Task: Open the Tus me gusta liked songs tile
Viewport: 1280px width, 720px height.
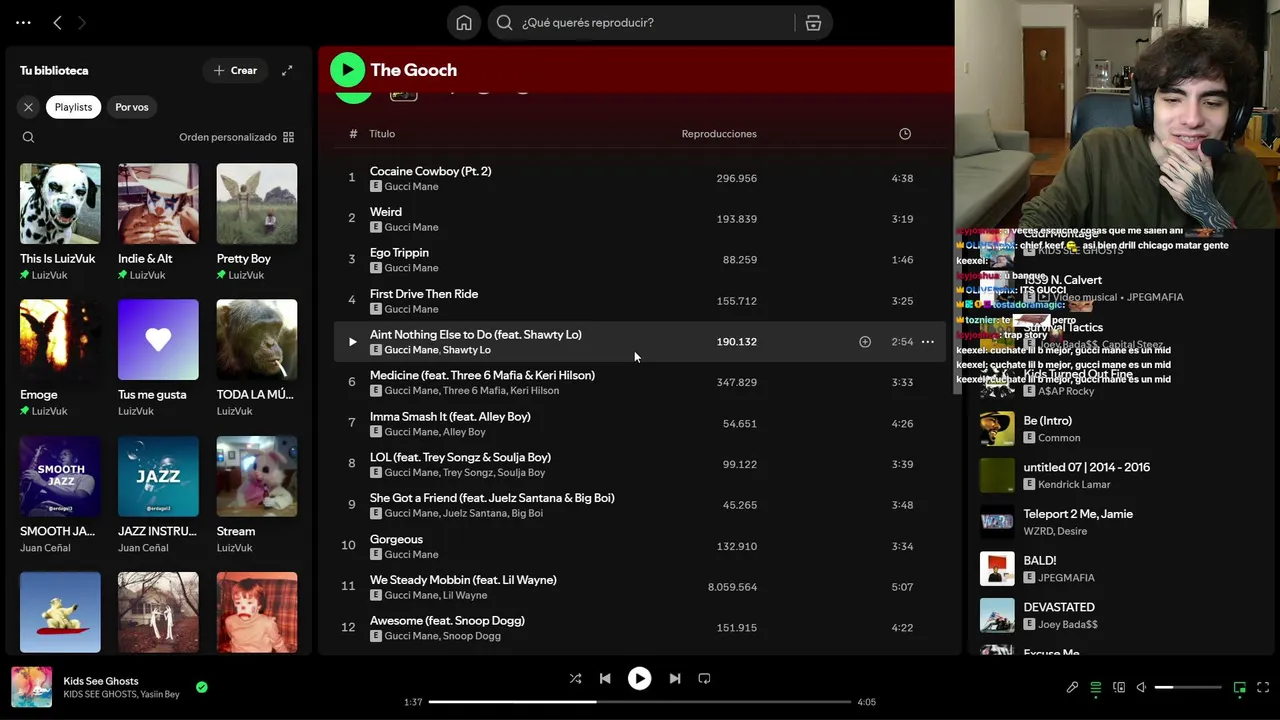Action: (158, 340)
